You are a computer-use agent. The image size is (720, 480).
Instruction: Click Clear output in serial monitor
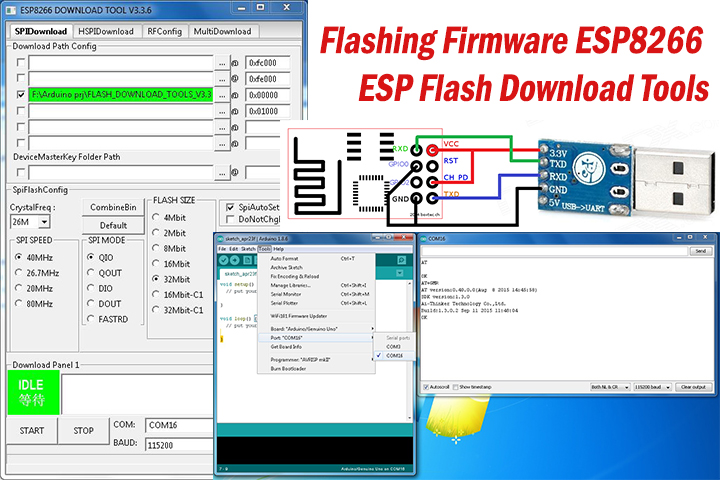(x=693, y=387)
